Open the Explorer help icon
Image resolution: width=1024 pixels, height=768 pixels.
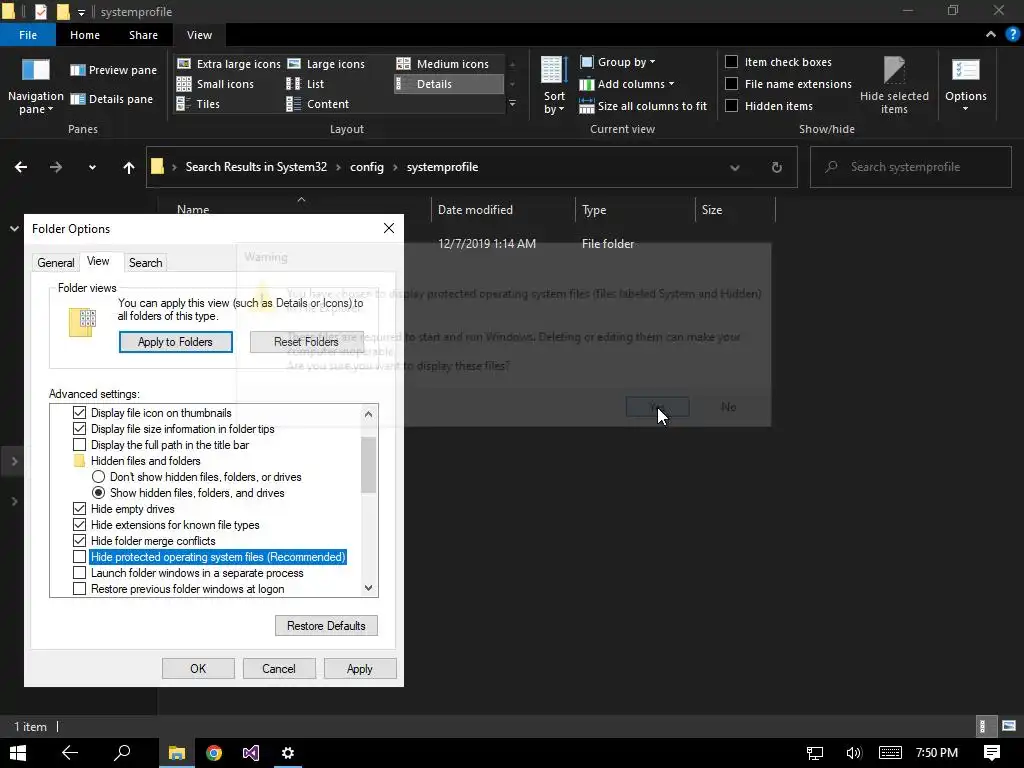(x=1012, y=35)
